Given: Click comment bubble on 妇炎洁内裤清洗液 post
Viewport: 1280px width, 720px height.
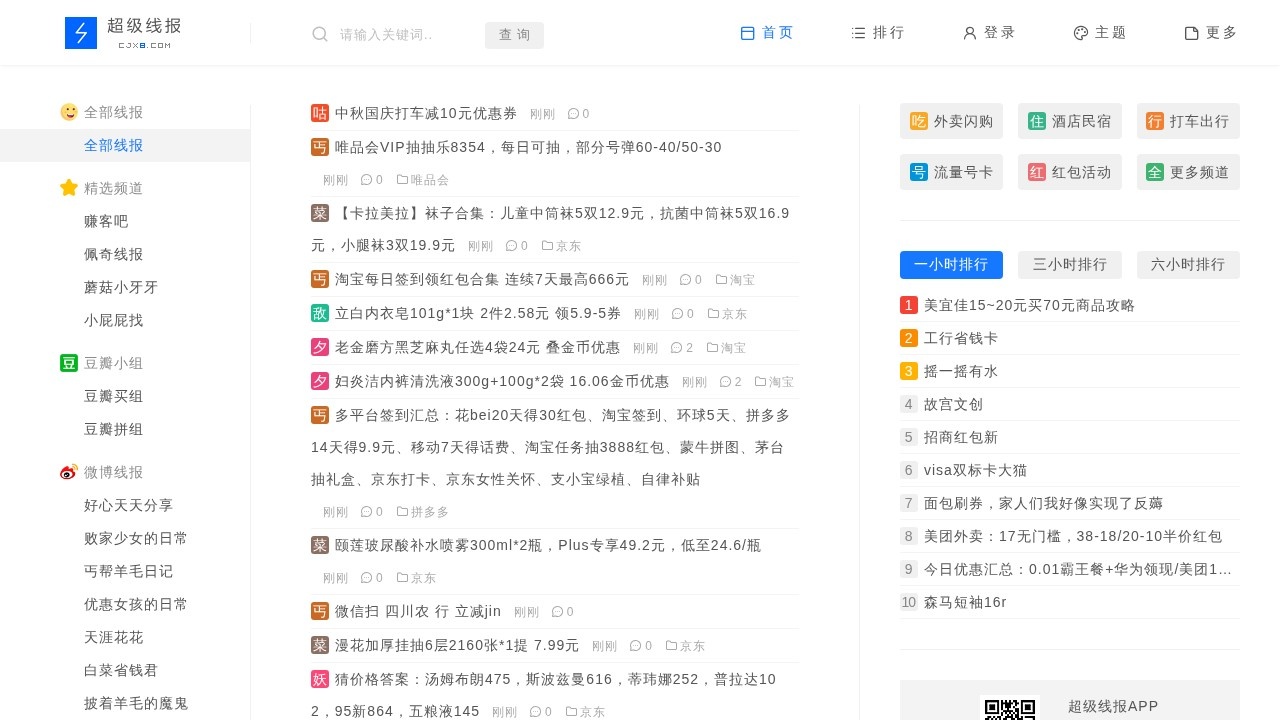Looking at the screenshot, I should (726, 382).
